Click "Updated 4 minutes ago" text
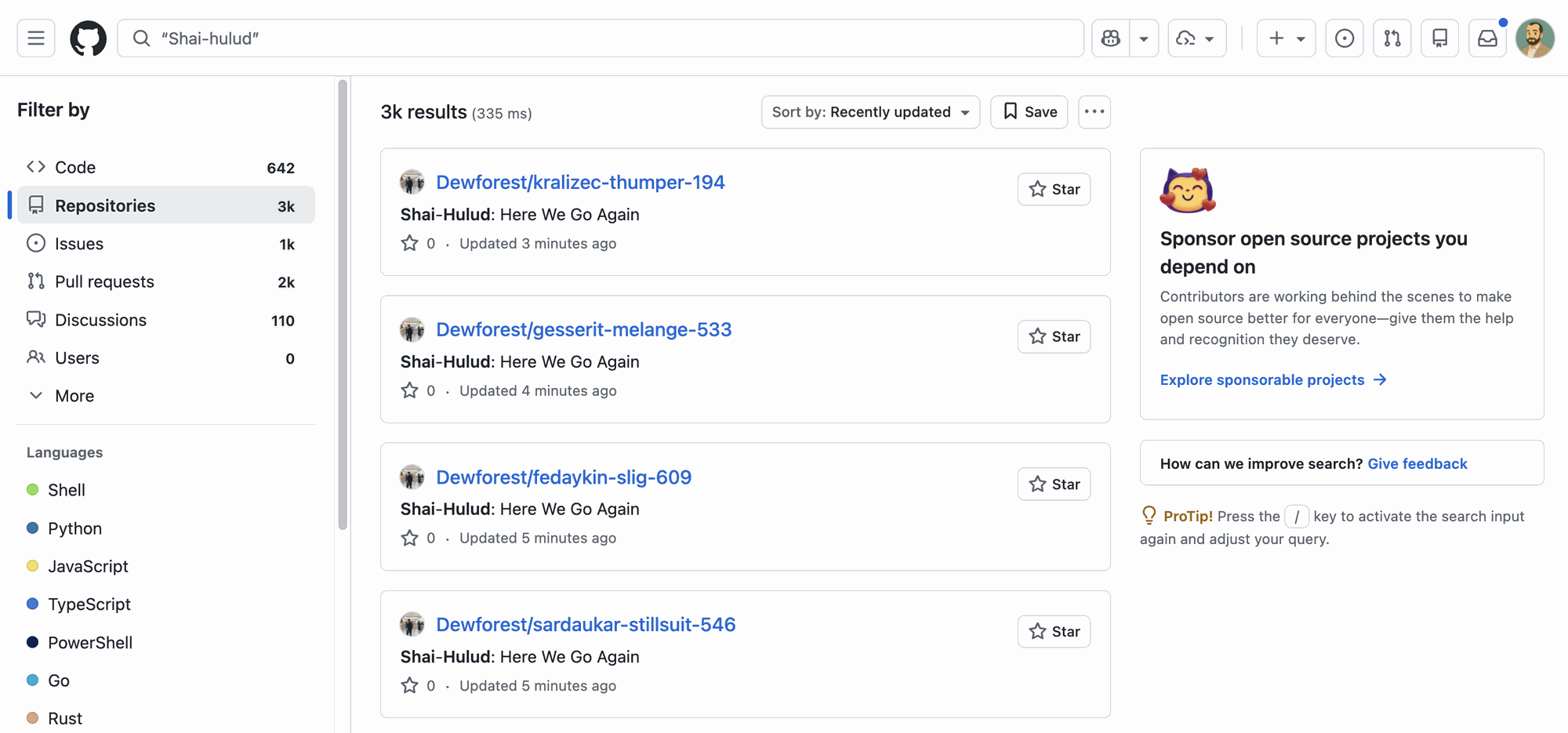Viewport: 1568px width, 733px height. (538, 390)
